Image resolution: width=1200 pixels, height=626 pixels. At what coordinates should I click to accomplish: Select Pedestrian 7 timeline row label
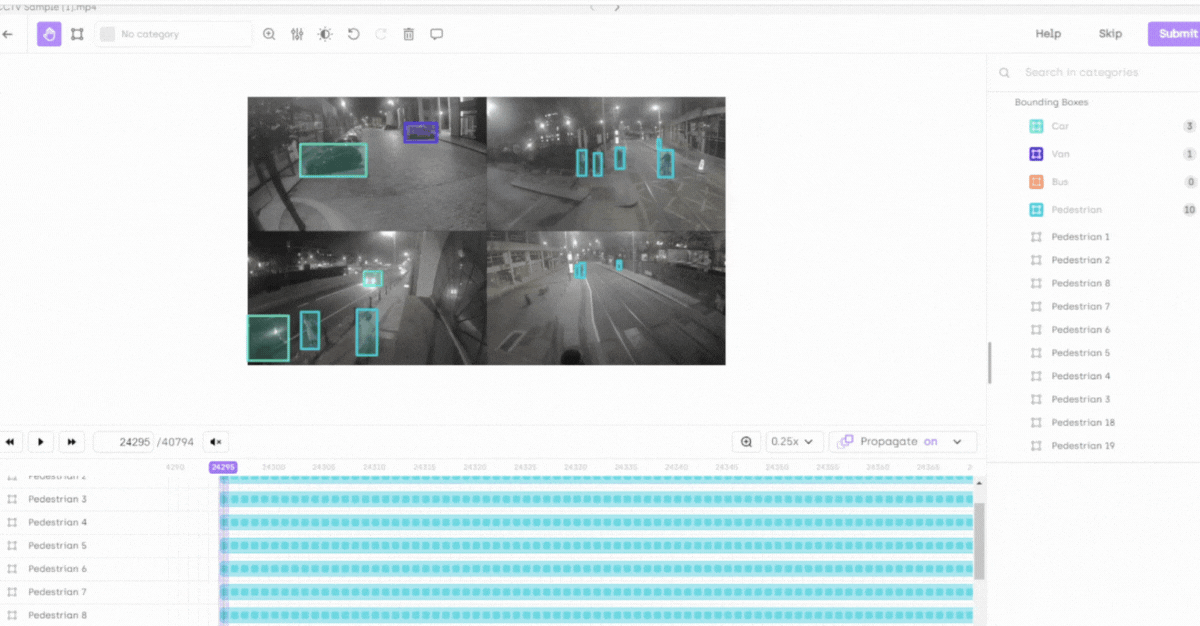pos(57,592)
